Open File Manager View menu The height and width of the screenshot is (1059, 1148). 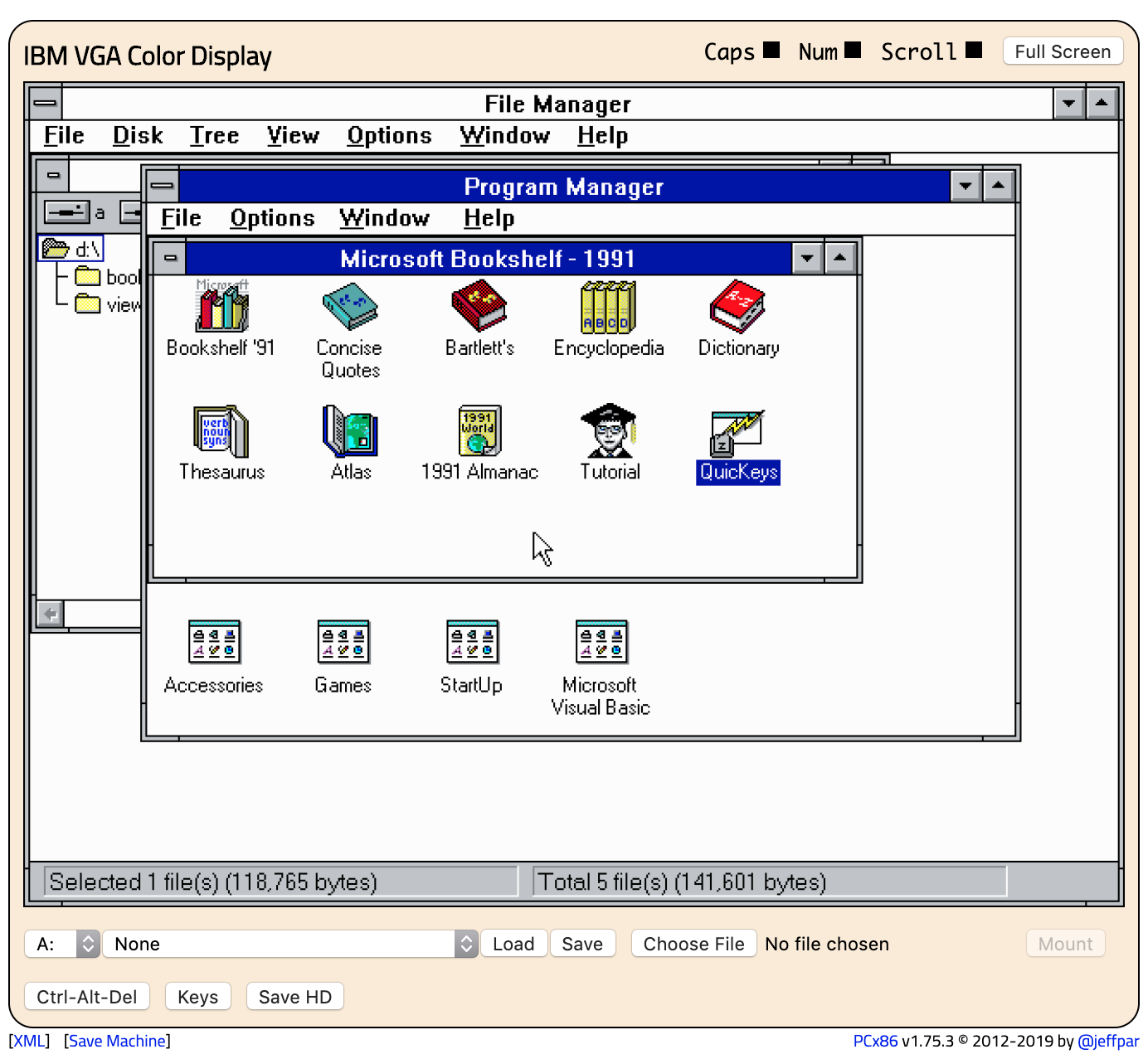[x=293, y=135]
